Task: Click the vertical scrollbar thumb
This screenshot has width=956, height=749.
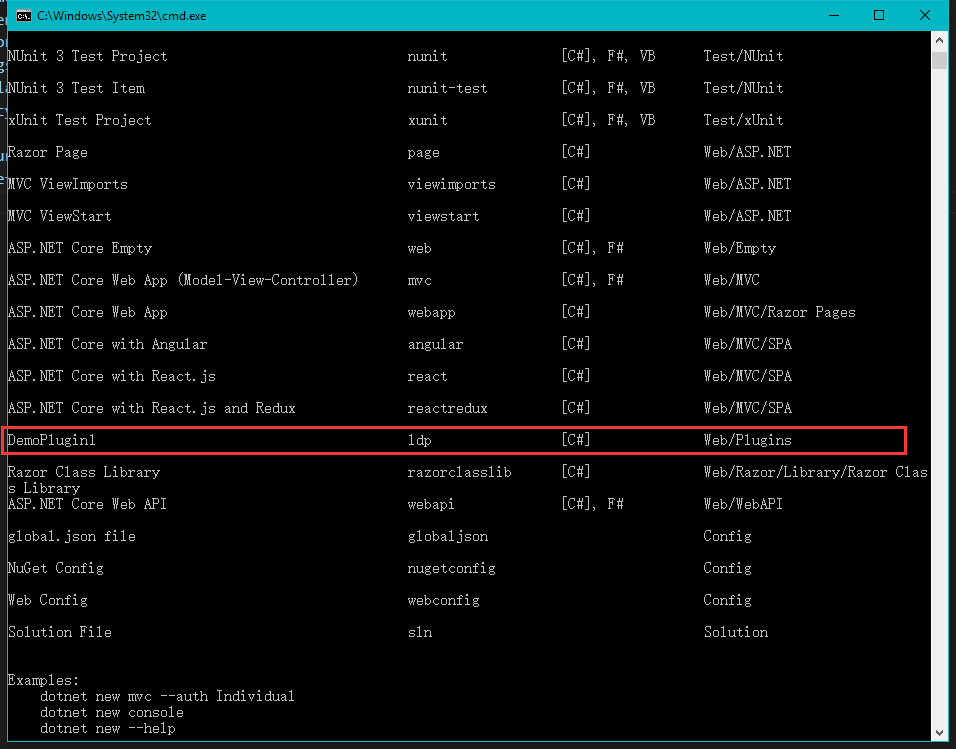Action: tap(939, 60)
